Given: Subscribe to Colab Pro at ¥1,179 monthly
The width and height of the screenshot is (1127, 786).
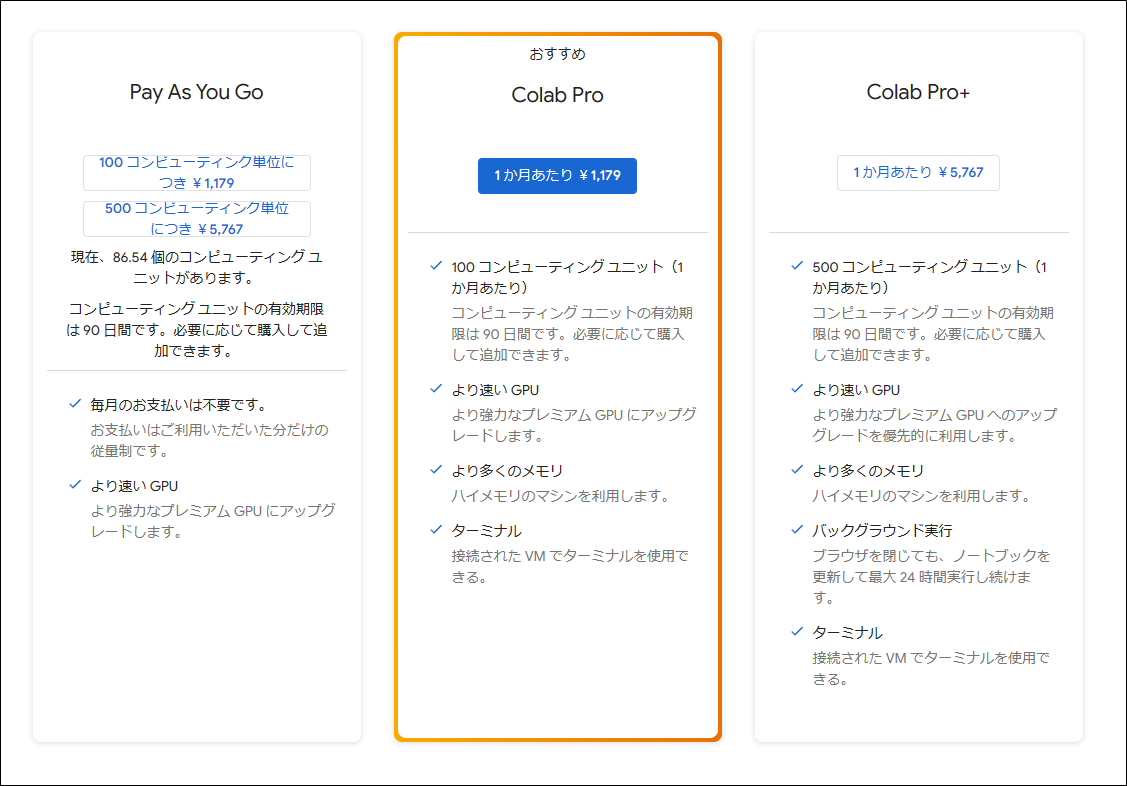Looking at the screenshot, I should [557, 175].
